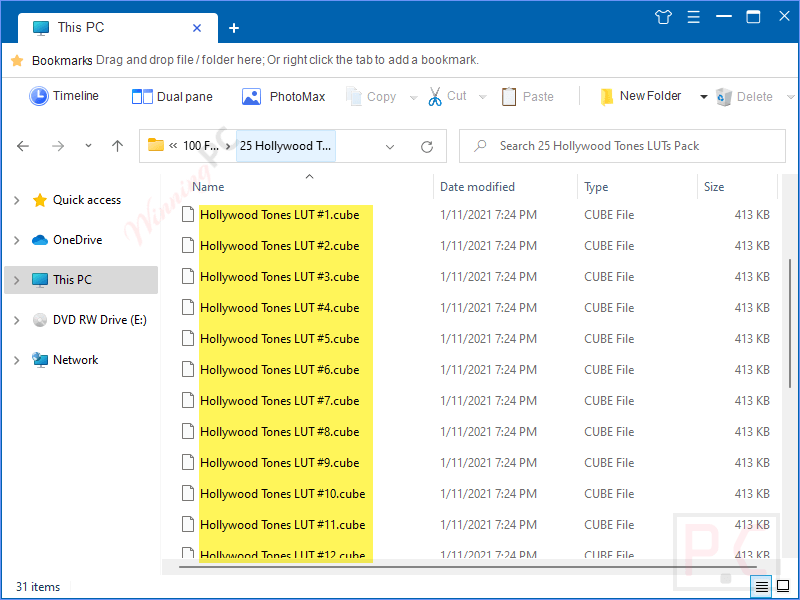
Task: Open the skin theme shirt icon
Action: click(x=663, y=17)
